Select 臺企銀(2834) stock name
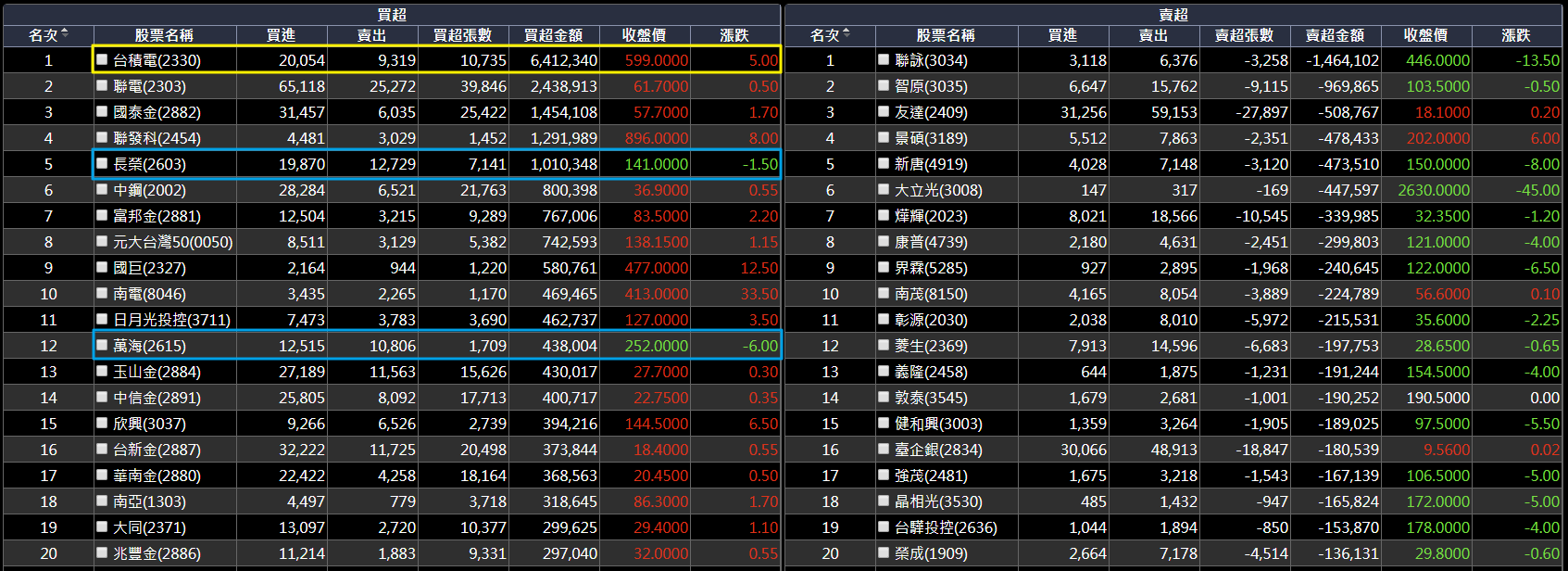1568x571 pixels. (938, 450)
